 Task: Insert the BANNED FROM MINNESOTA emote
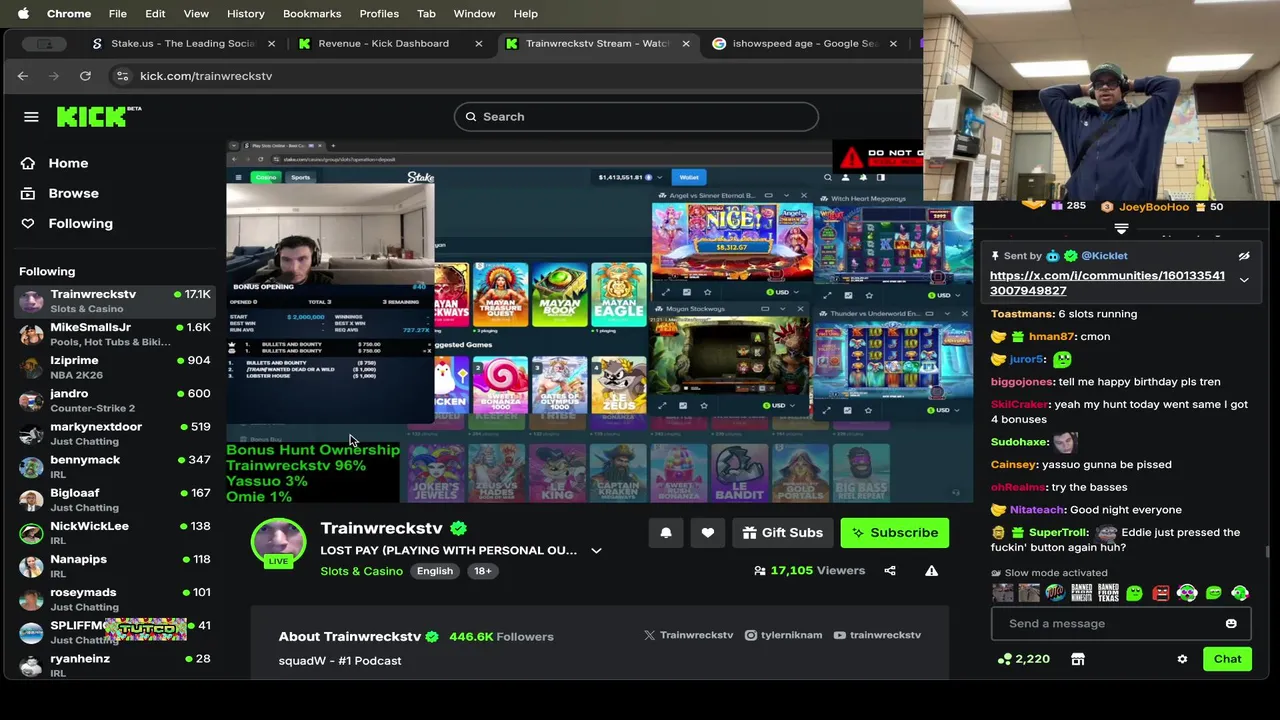1081,593
